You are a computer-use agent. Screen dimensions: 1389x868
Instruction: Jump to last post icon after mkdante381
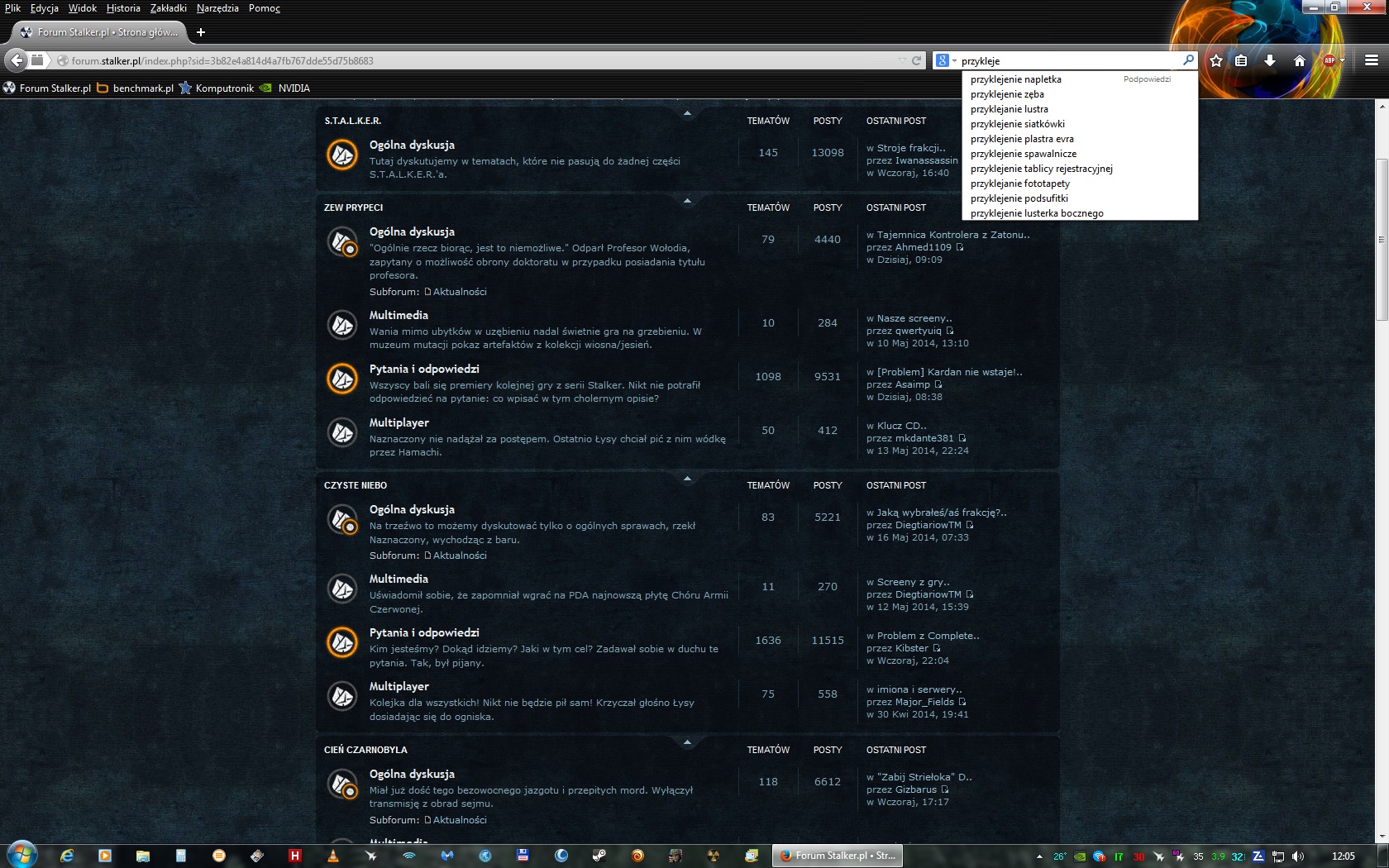(x=962, y=438)
